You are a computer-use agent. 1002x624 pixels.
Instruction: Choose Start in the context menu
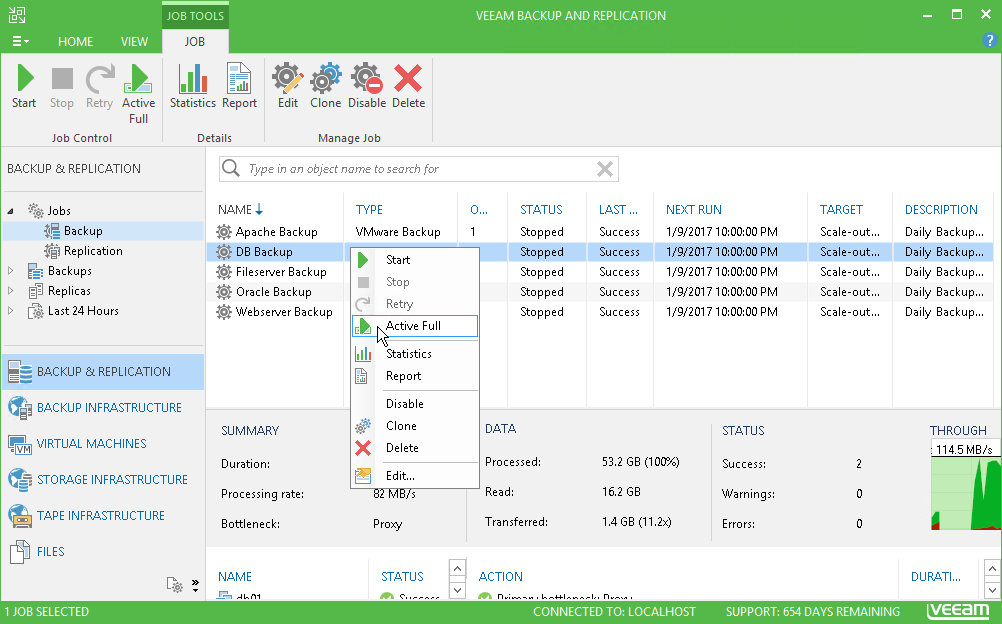[415, 260]
